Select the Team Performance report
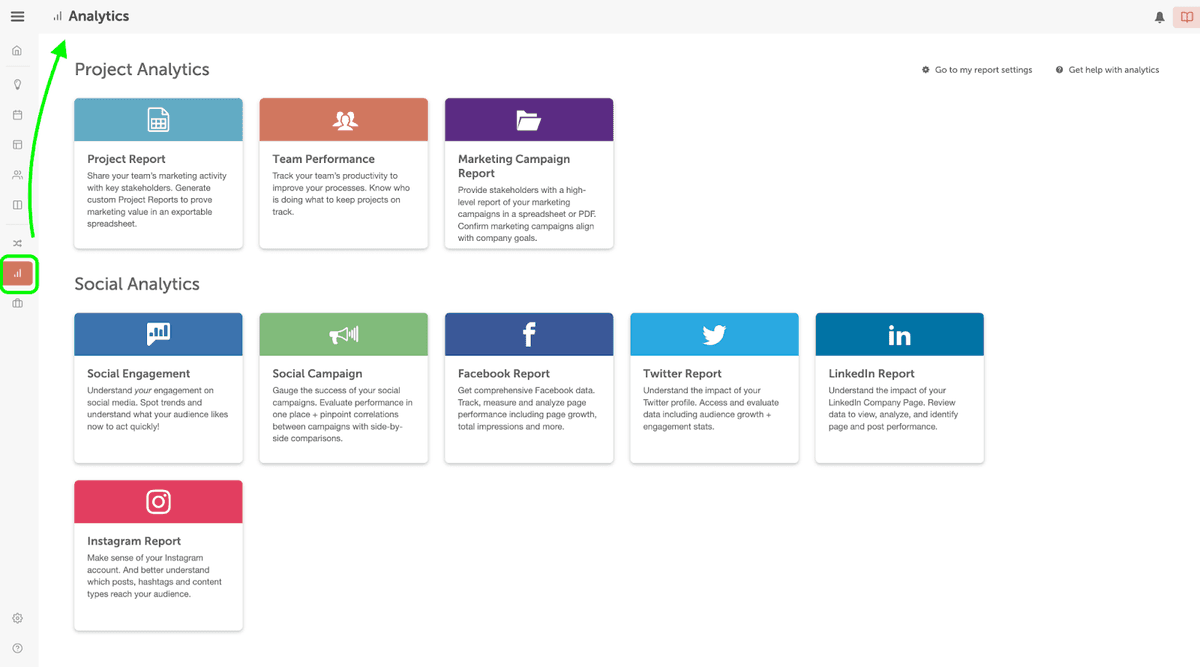The image size is (1200, 667). (x=343, y=173)
